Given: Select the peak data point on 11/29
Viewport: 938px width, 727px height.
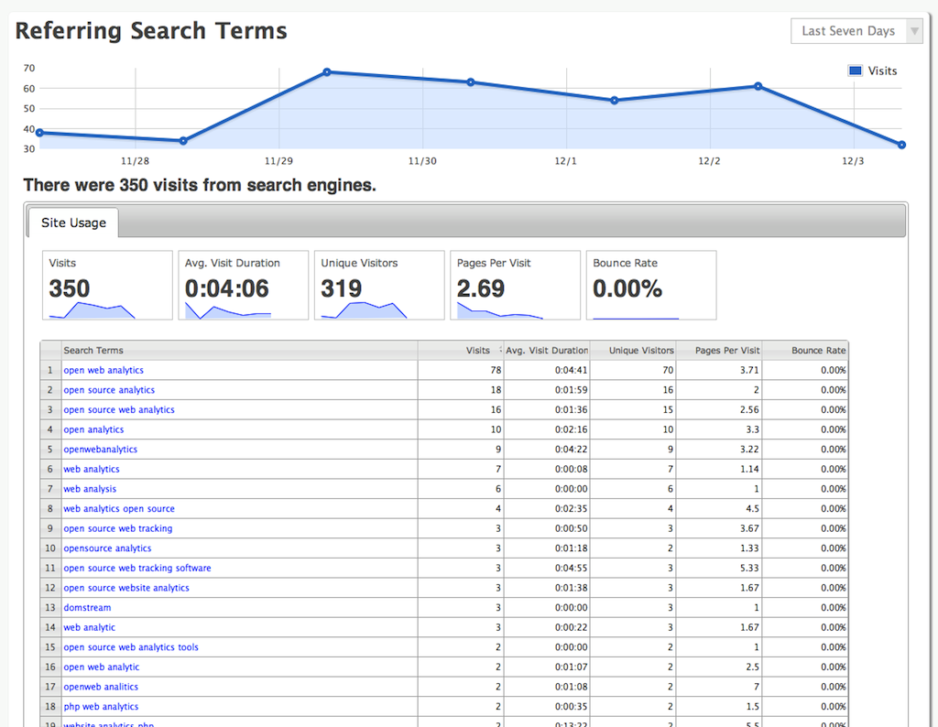Looking at the screenshot, I should pos(327,72).
